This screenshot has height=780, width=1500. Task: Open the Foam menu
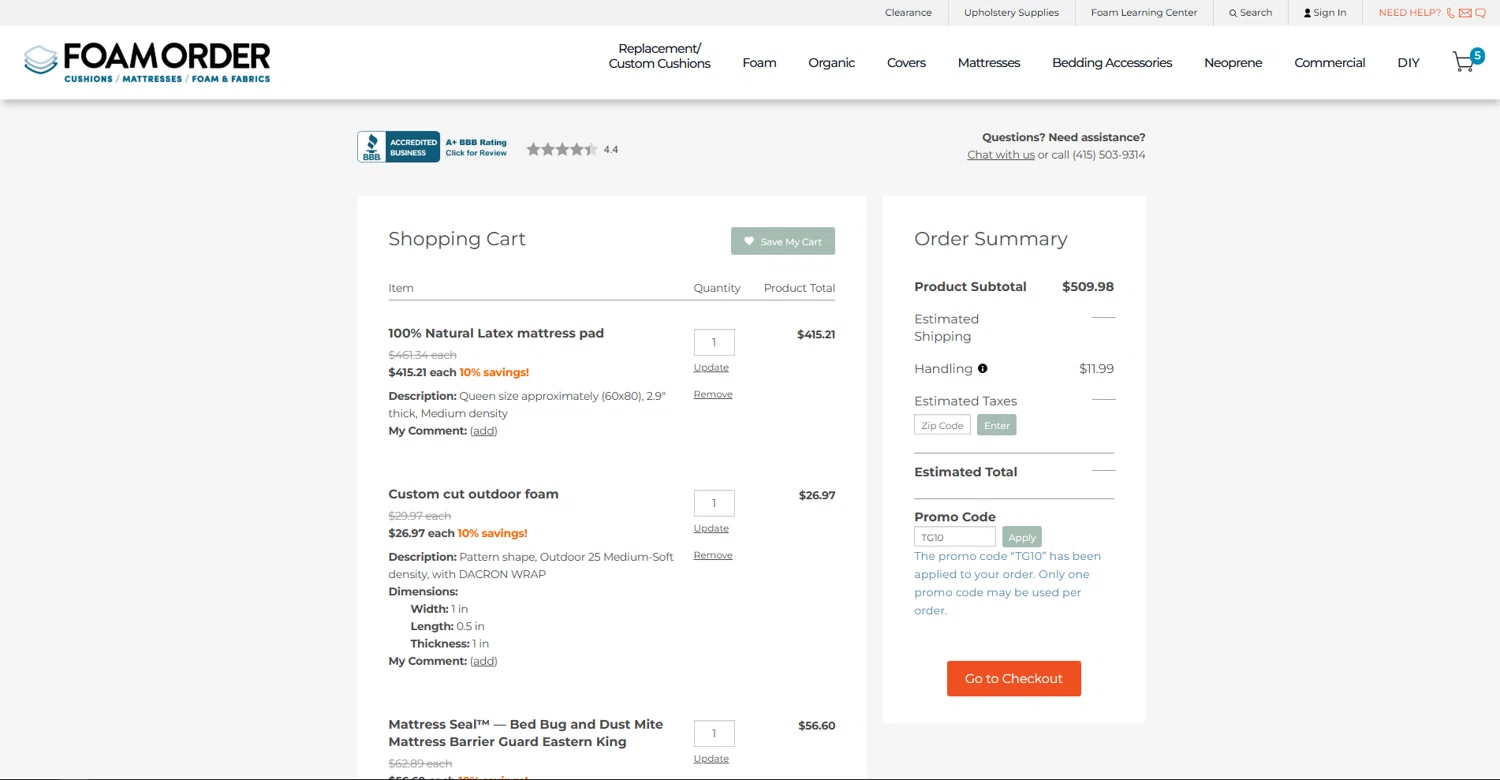pyautogui.click(x=759, y=62)
